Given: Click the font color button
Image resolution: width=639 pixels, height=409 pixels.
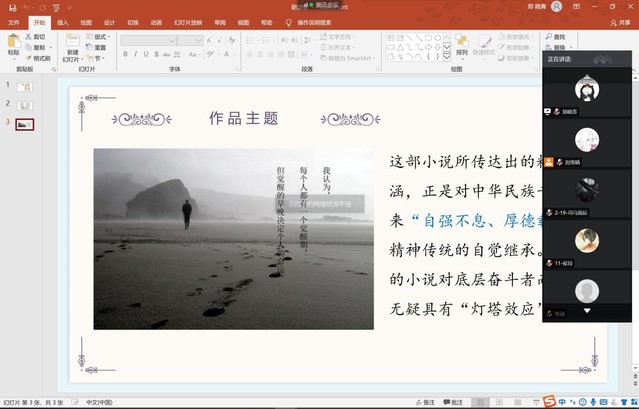Looking at the screenshot, I should (x=228, y=54).
